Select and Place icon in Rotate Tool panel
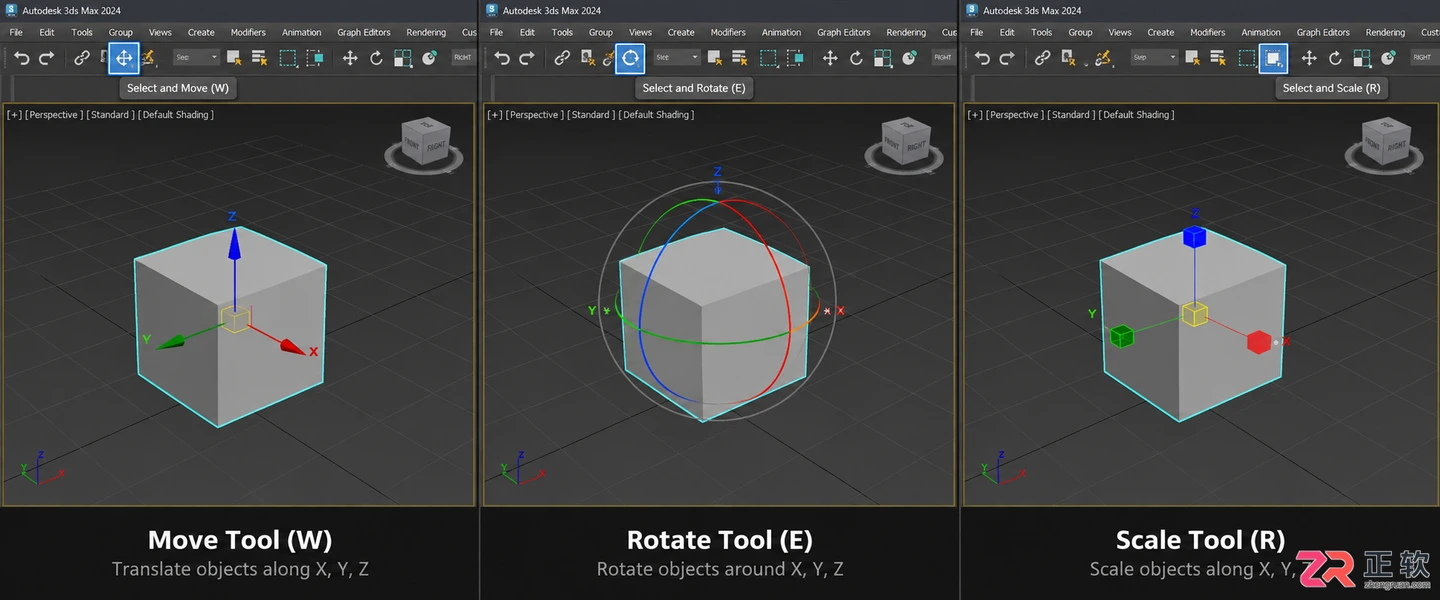 tap(910, 58)
